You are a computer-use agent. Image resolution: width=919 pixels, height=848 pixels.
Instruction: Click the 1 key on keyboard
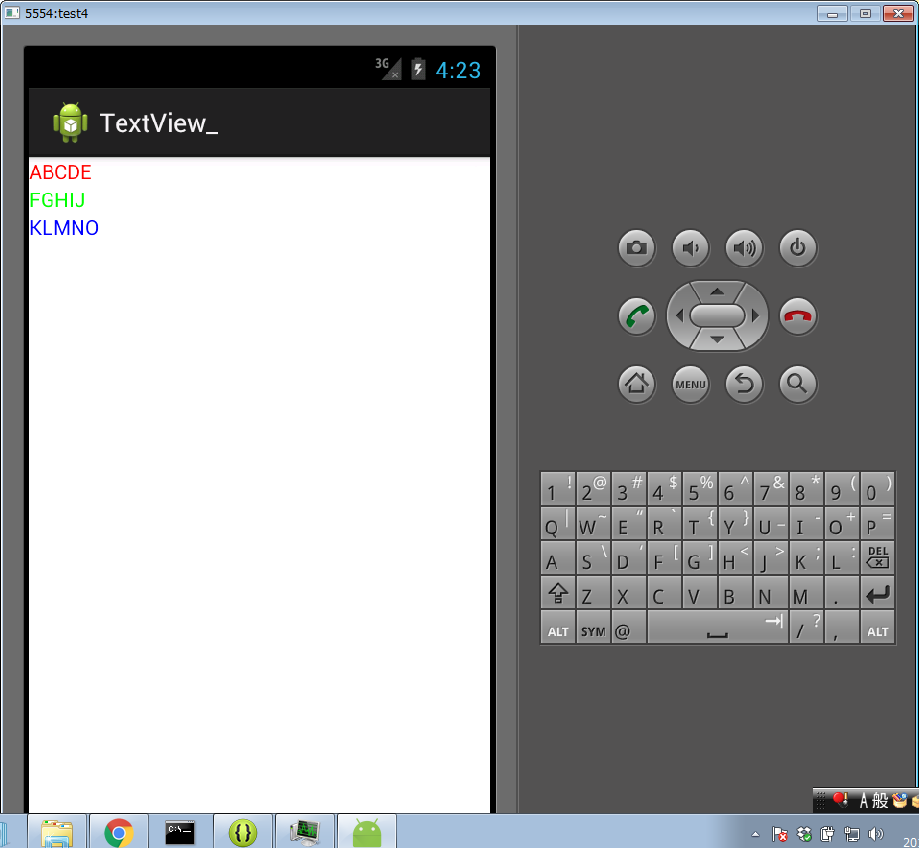[x=558, y=489]
